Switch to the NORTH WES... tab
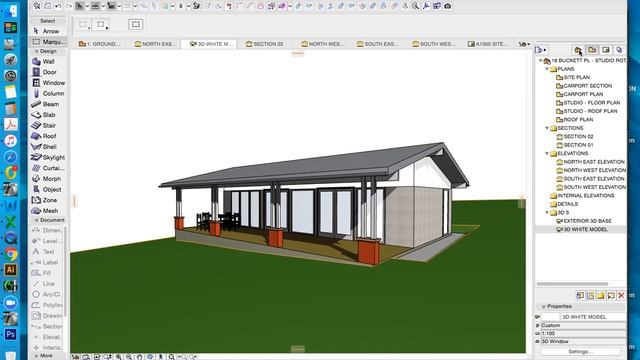Image resolution: width=640 pixels, height=360 pixels. pos(322,44)
